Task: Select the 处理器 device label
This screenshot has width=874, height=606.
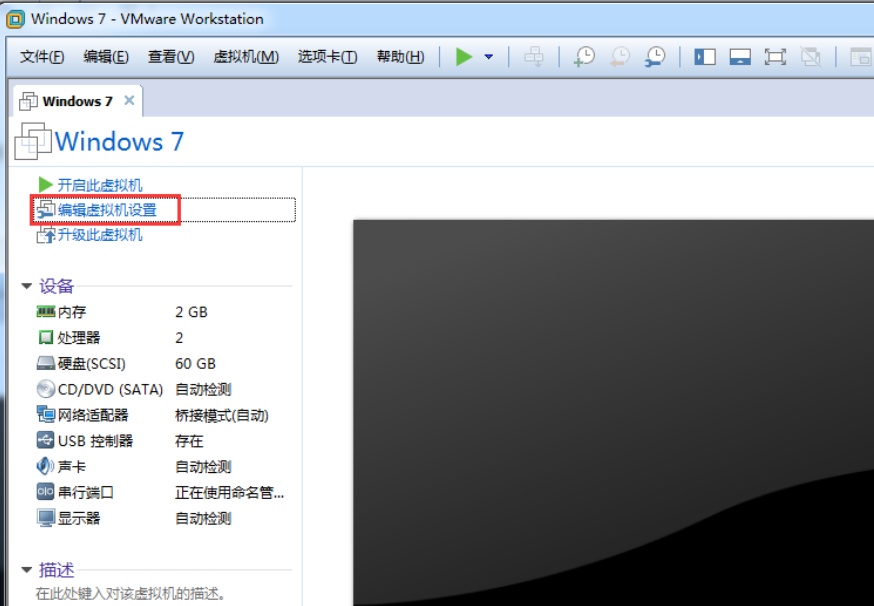Action: [x=79, y=338]
